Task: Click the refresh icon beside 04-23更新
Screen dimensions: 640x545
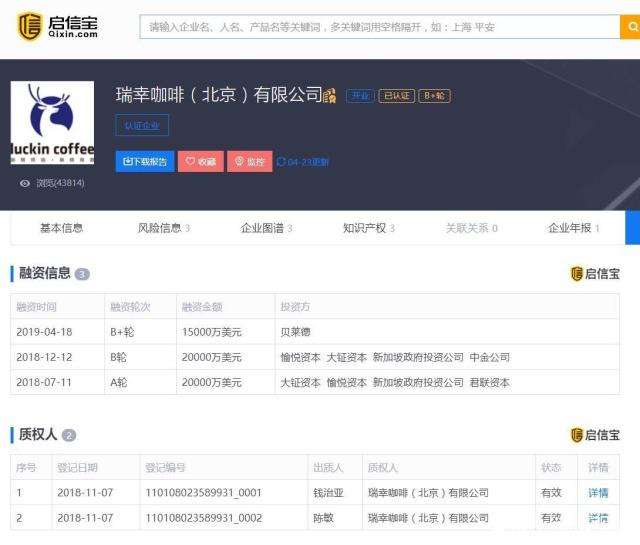Action: [x=281, y=162]
